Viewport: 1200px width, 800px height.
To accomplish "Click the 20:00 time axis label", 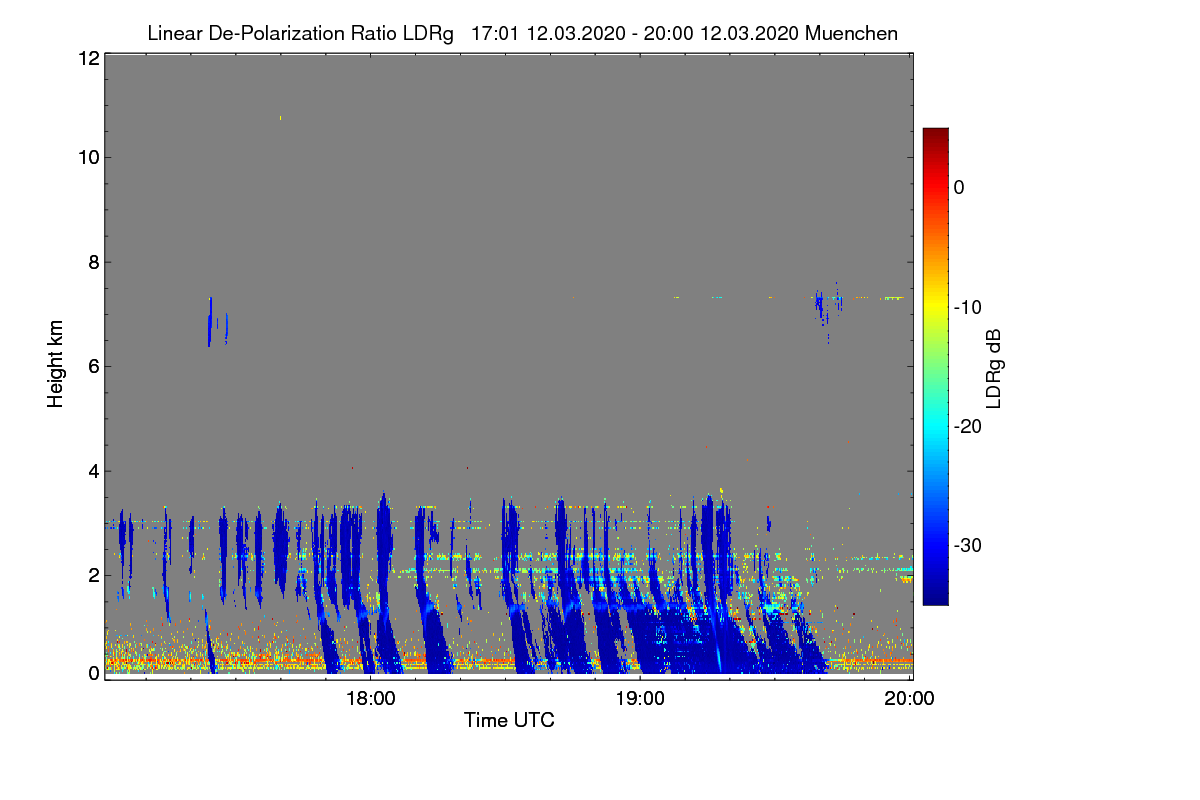I will [910, 699].
